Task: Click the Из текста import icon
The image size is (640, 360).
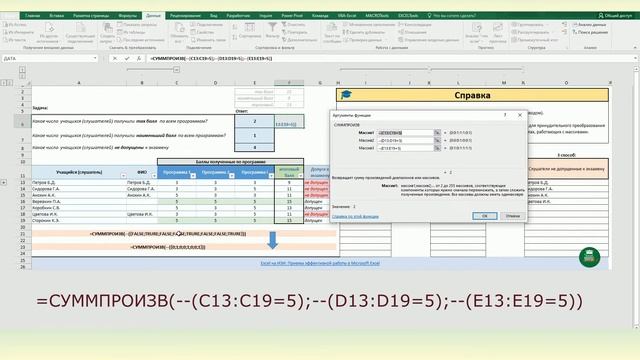Action: pyautogui.click(x=14, y=40)
